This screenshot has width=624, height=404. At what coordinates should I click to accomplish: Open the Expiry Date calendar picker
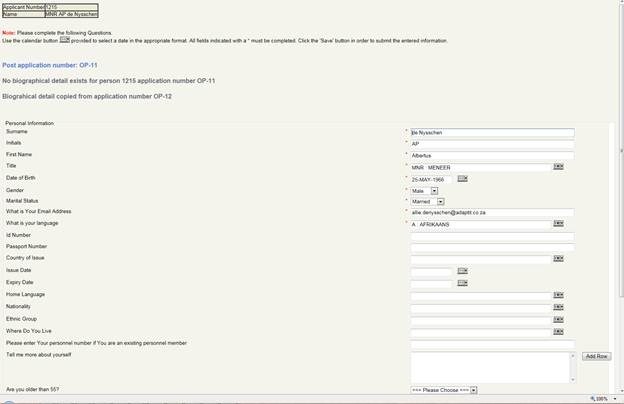click(463, 283)
